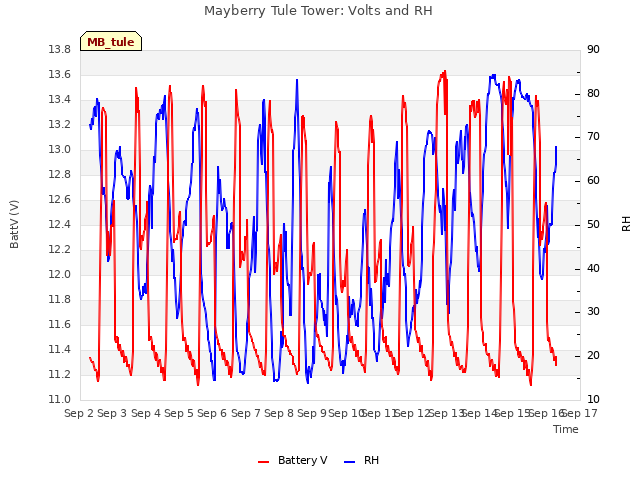This screenshot has width=640, height=480.
Task: Click the 80 RH tick label
Action: coord(593,93)
